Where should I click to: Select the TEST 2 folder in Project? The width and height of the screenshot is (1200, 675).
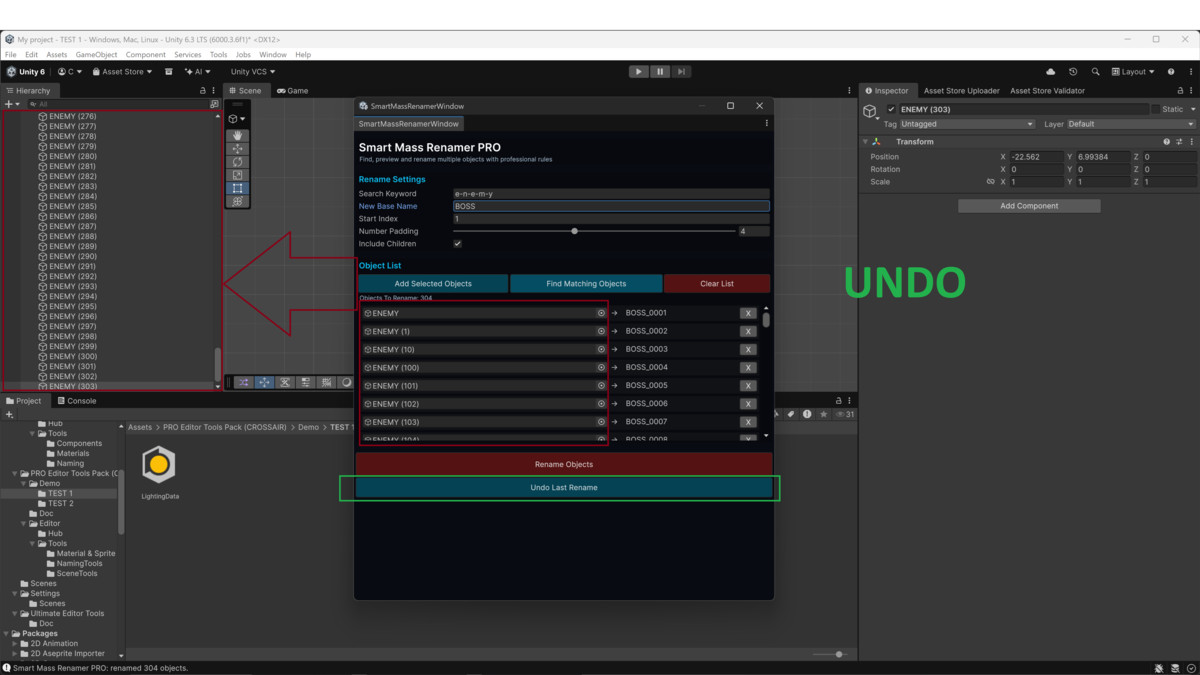61,504
